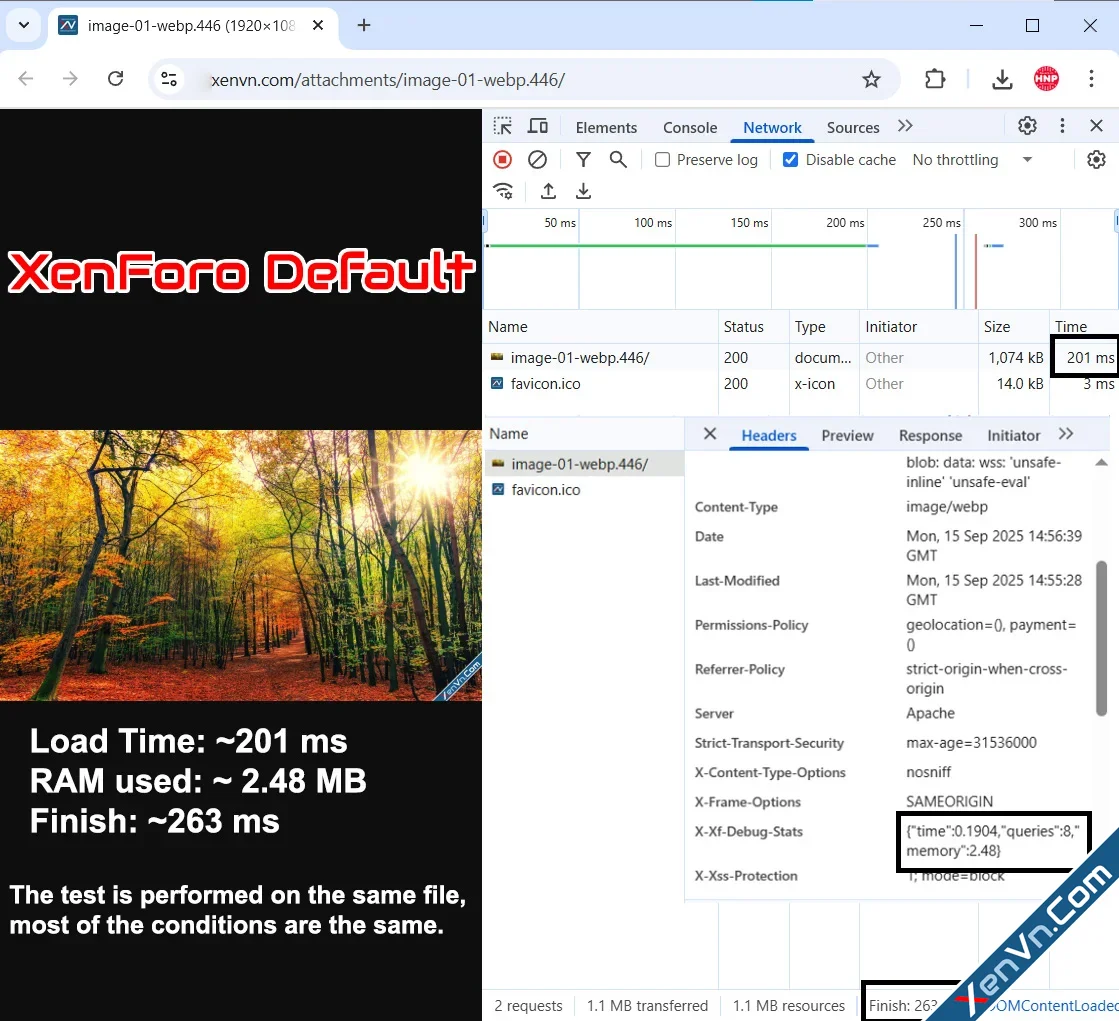
Task: Activate the inspect element picker
Action: point(502,126)
